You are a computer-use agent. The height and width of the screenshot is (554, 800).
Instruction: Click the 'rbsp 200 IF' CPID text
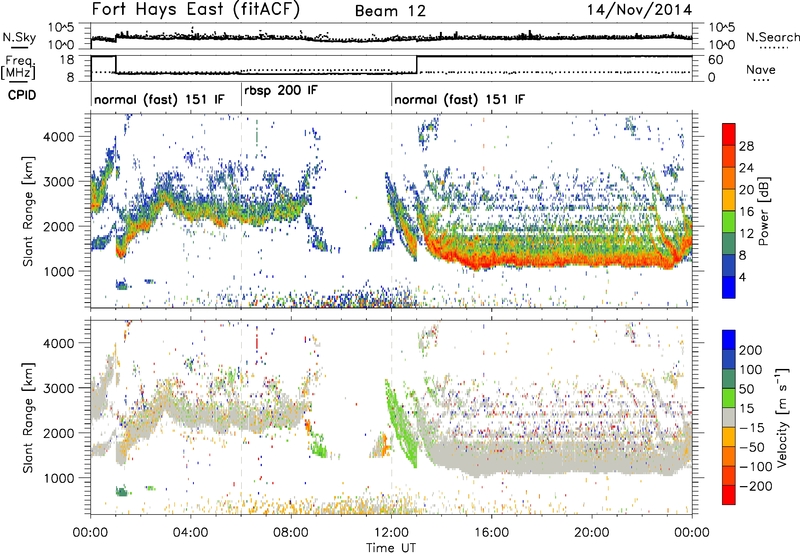(x=281, y=91)
